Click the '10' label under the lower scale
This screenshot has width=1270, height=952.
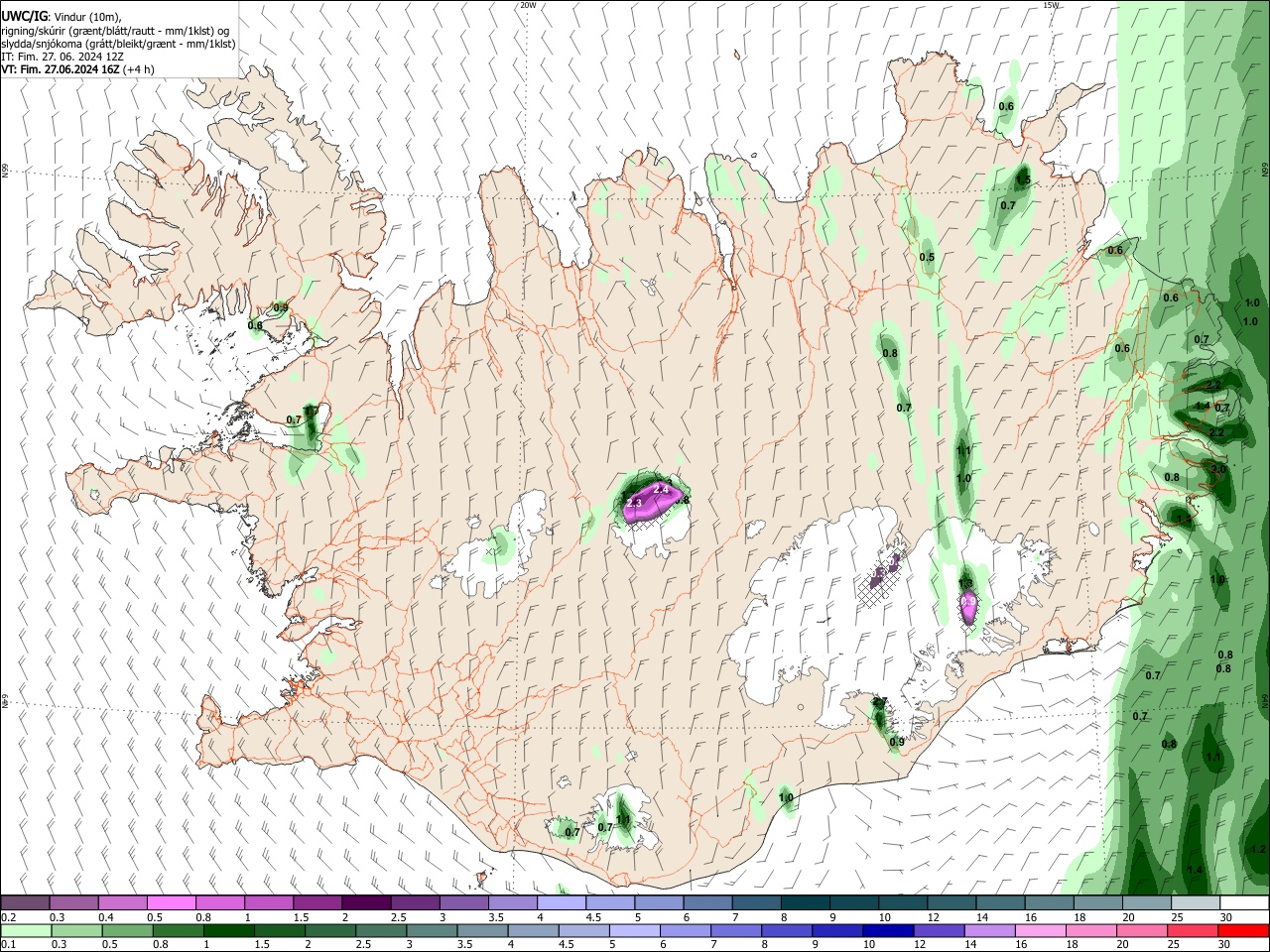tap(870, 946)
